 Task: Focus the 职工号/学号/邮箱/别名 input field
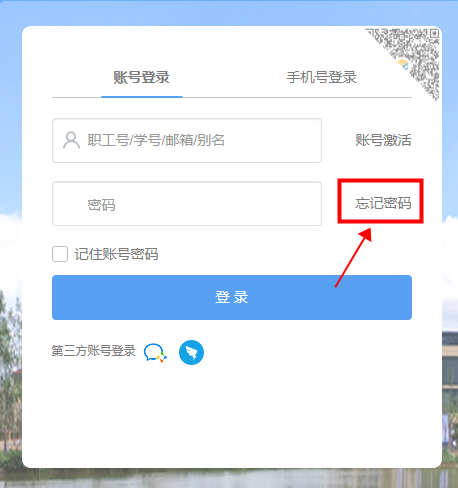187,140
